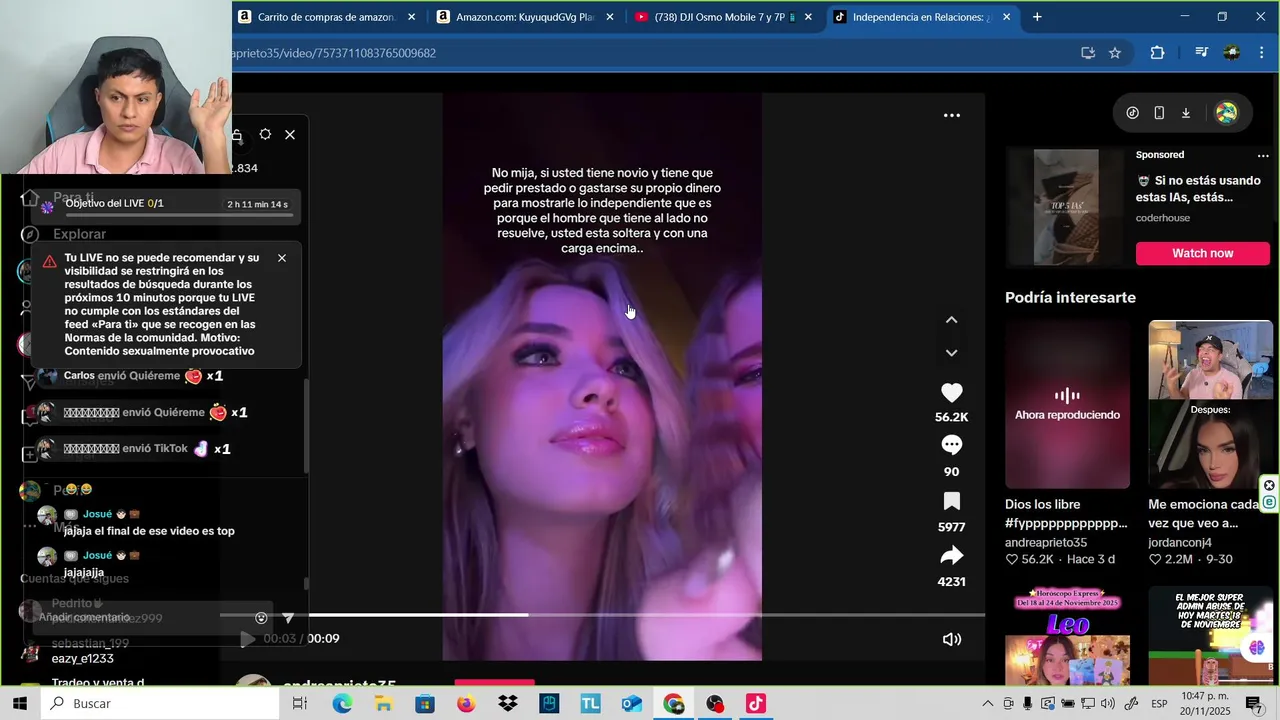The height and width of the screenshot is (720, 1280).
Task: Open a new browser tab
Action: pos(1037,17)
